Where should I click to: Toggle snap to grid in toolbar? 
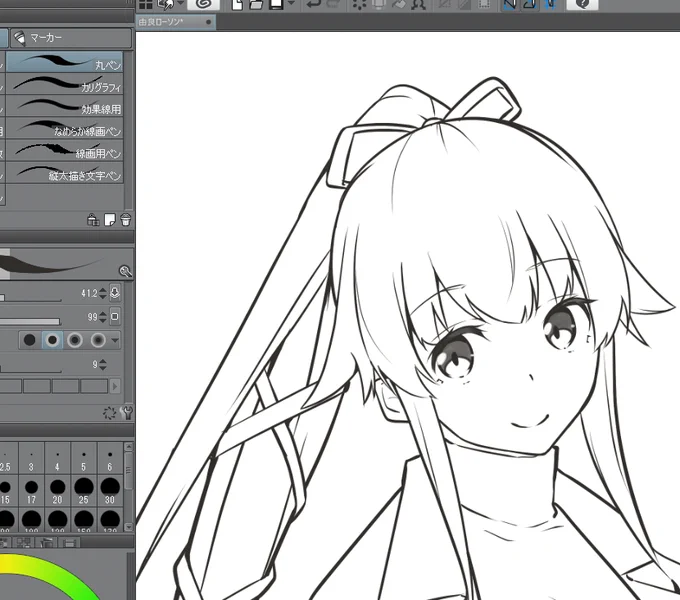549,4
